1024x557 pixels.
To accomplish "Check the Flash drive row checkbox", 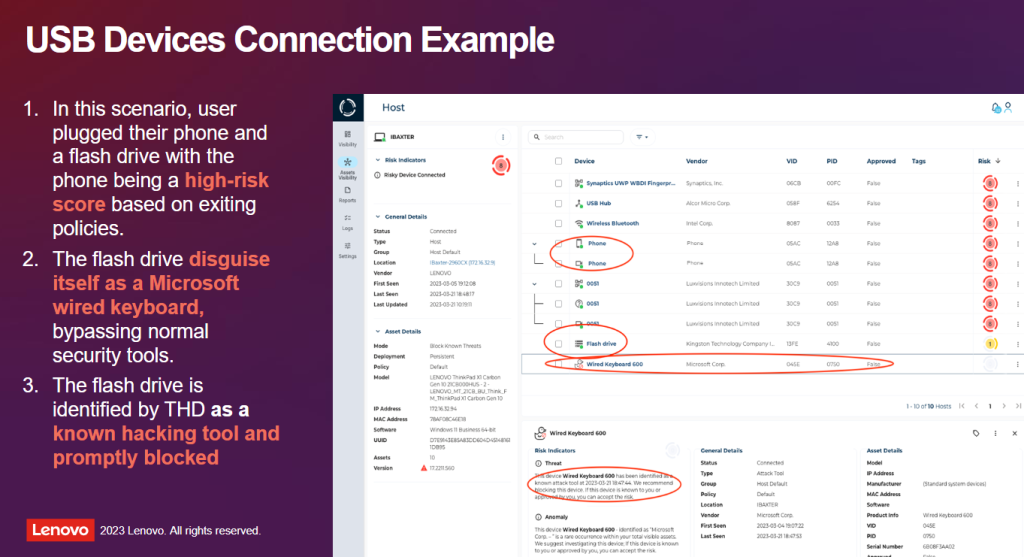I will point(558,344).
